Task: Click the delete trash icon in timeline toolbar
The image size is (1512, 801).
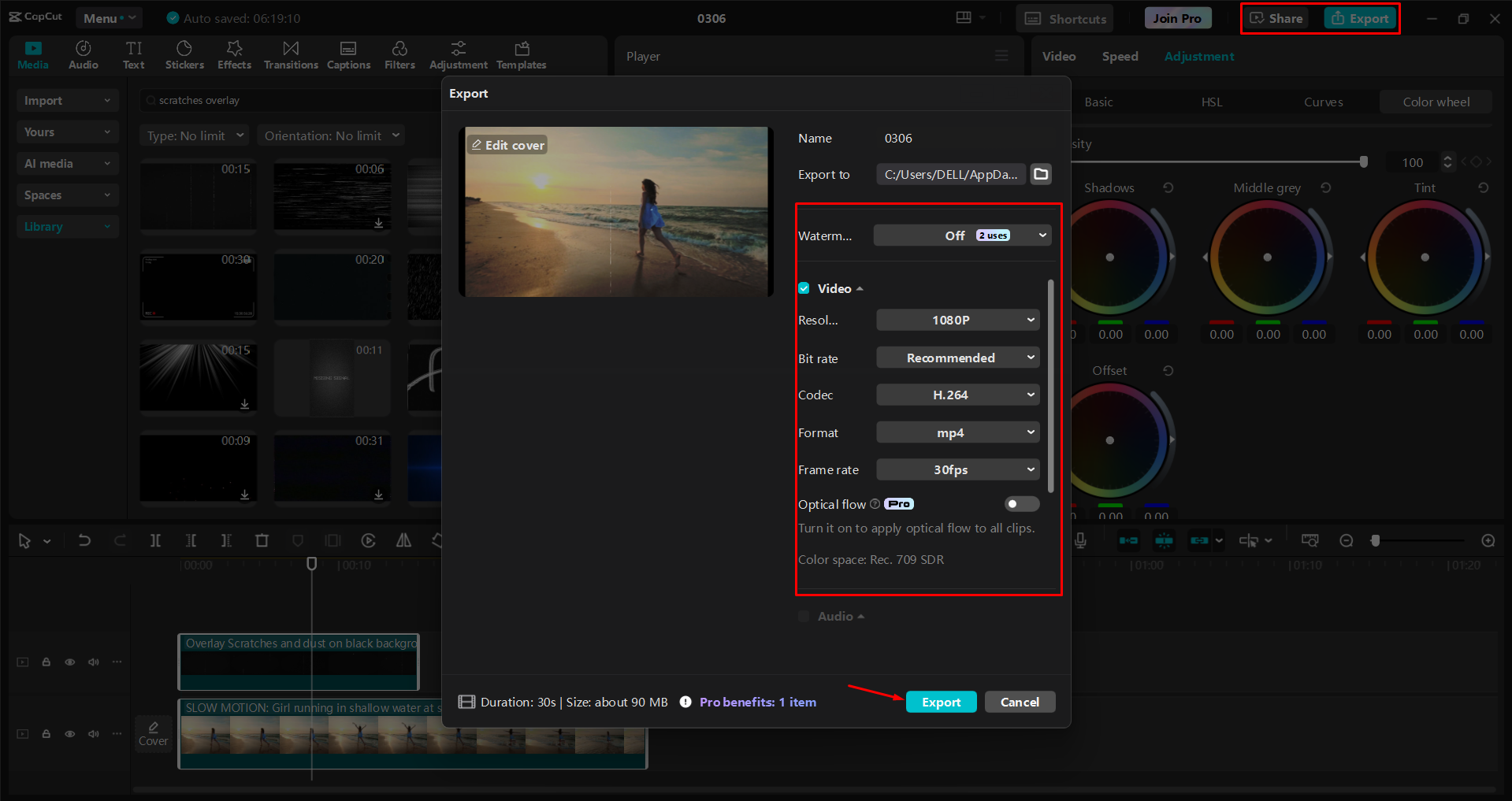Action: pos(262,540)
